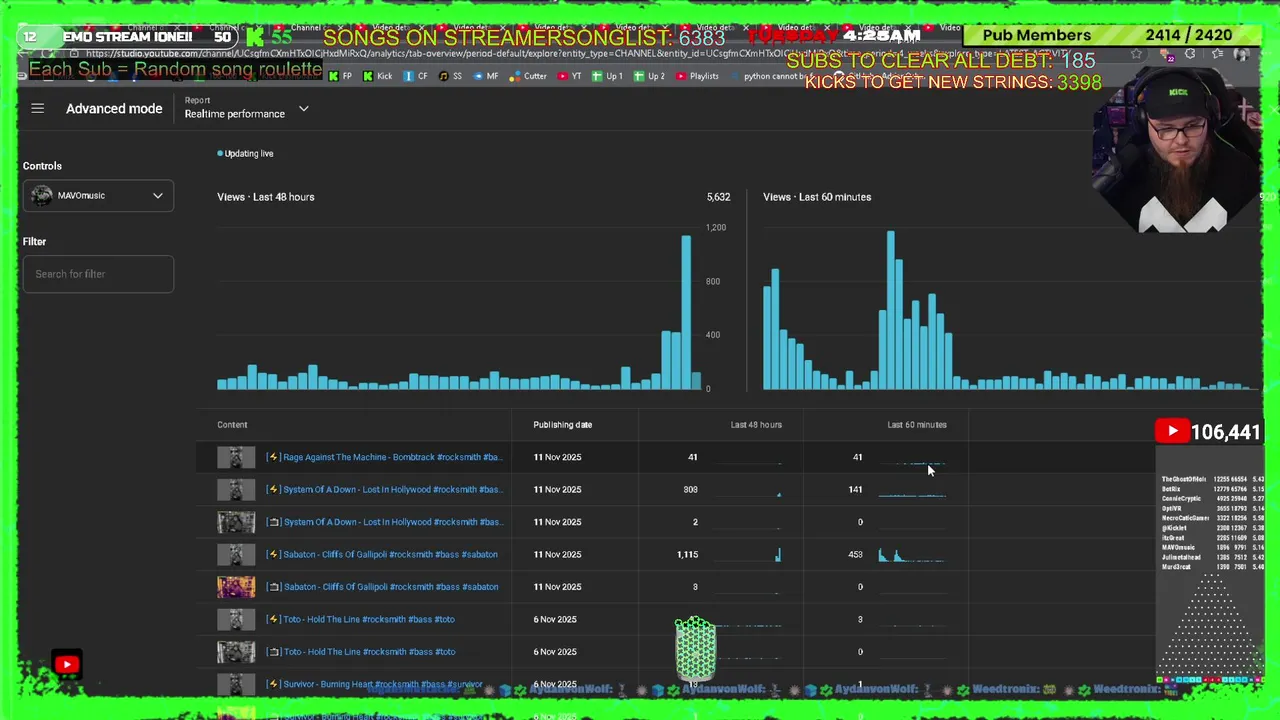Click the colorful thumbnail of the Sabaton row with 3 views

pyautogui.click(x=236, y=587)
